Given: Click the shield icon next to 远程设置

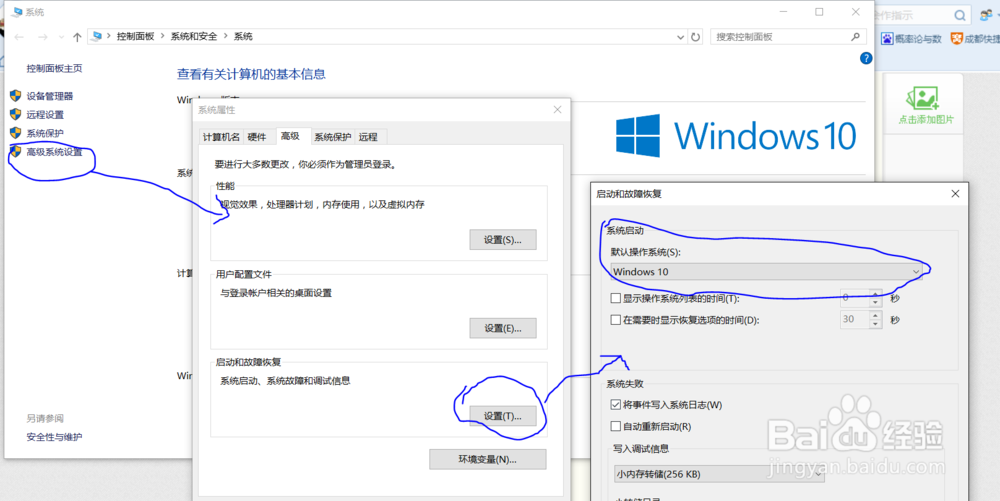Looking at the screenshot, I should (16, 115).
